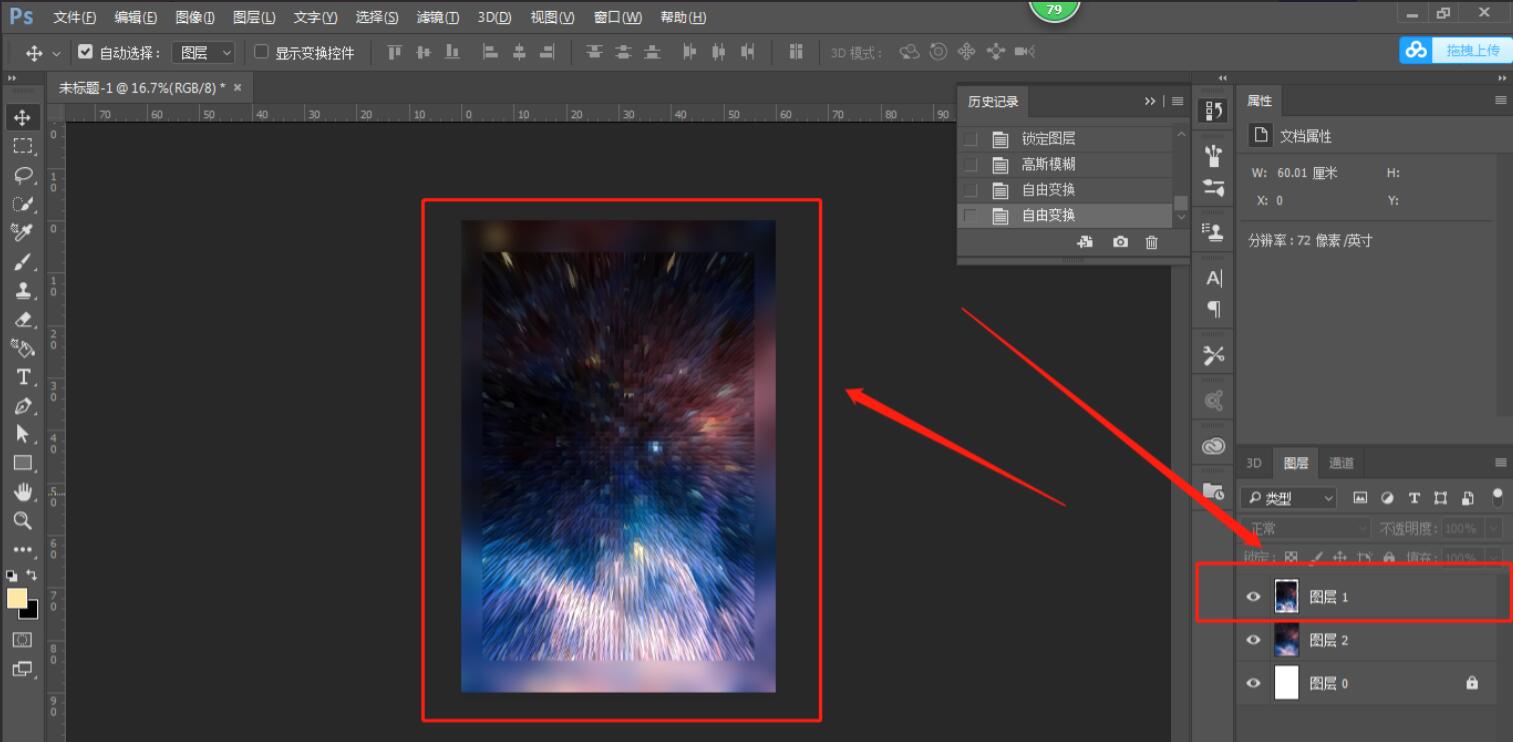Filter layers by pixel layer icon
Image resolution: width=1513 pixels, height=742 pixels.
coord(1360,497)
